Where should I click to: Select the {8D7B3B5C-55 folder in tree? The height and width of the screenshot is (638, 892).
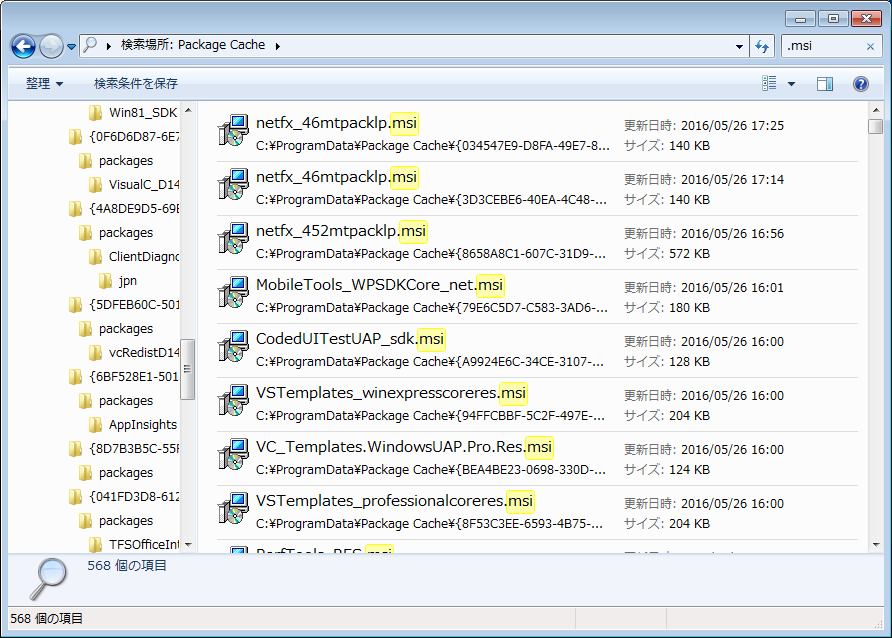point(124,449)
